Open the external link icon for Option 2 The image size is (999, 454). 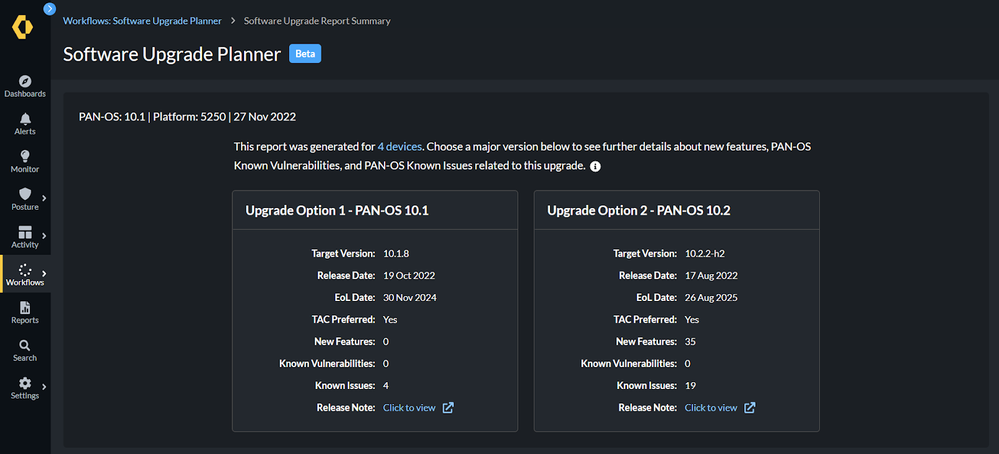pyautogui.click(x=750, y=408)
